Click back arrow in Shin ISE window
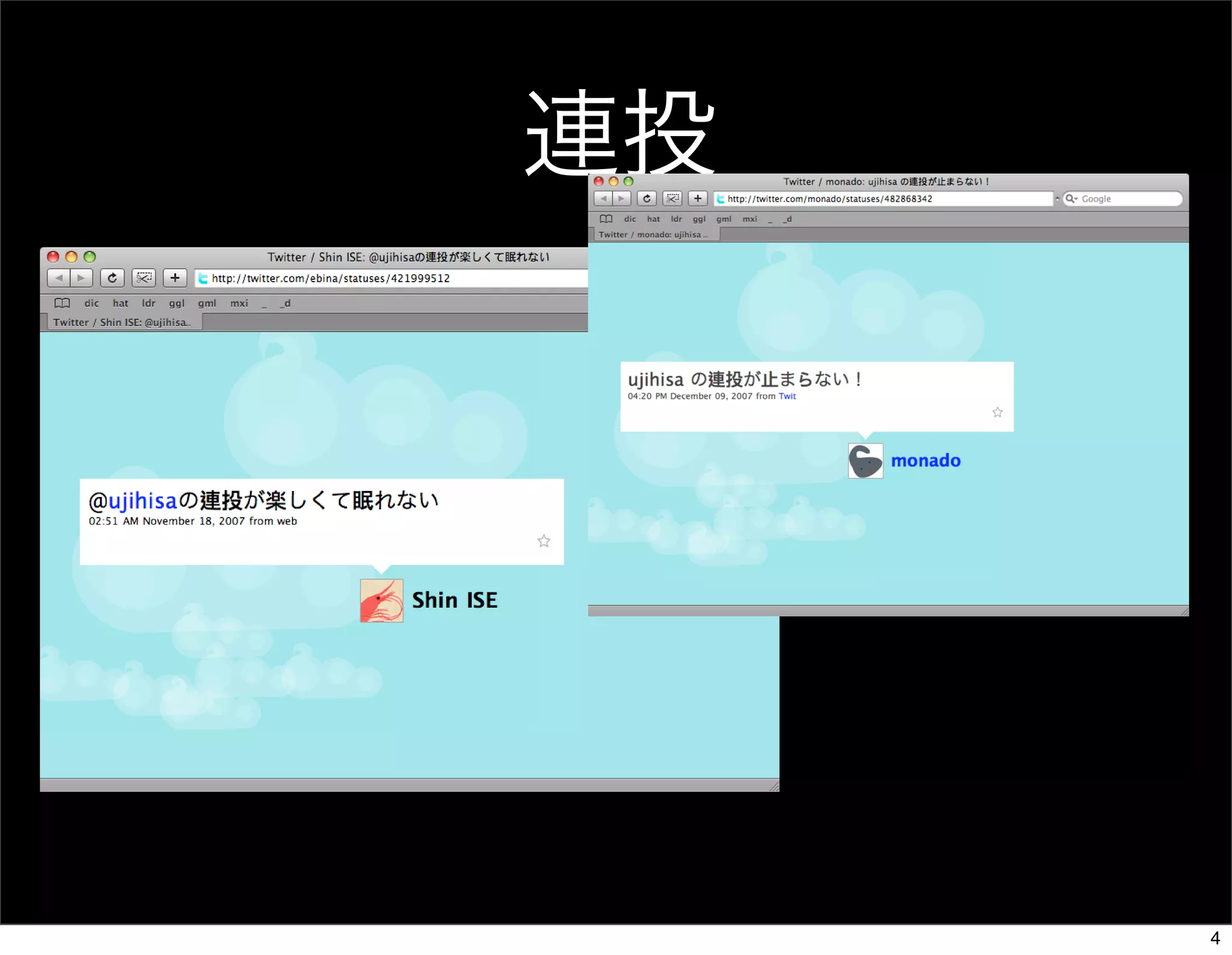Viewport: 1232px width, 955px height. pos(59,278)
